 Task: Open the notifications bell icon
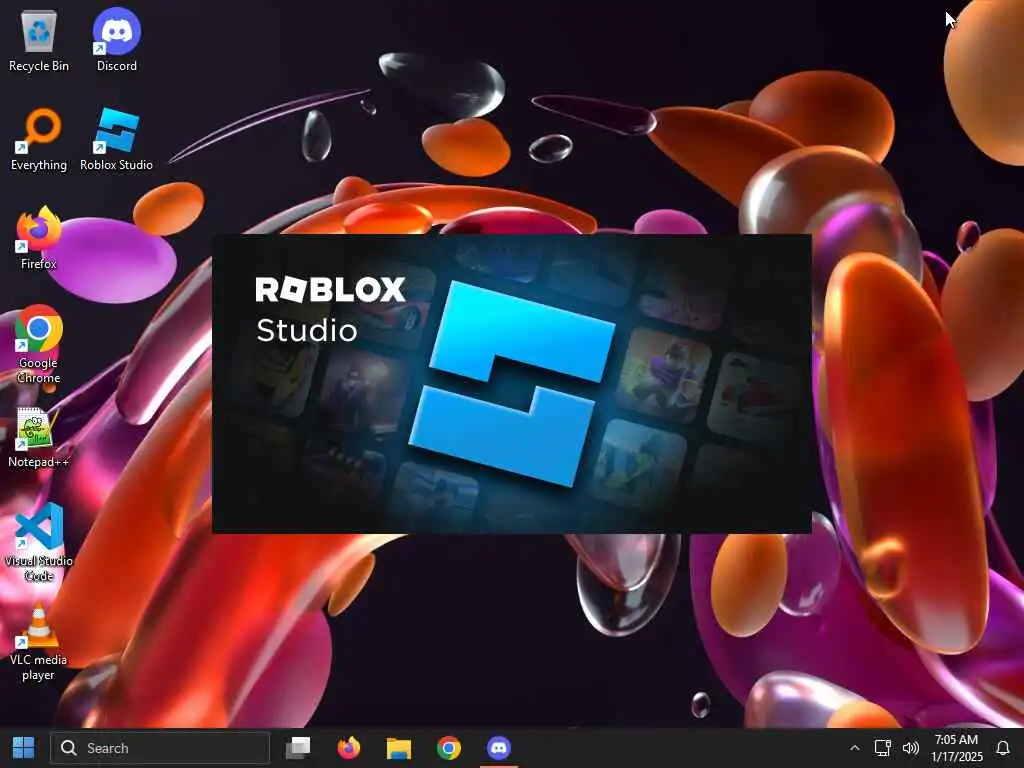point(1003,748)
